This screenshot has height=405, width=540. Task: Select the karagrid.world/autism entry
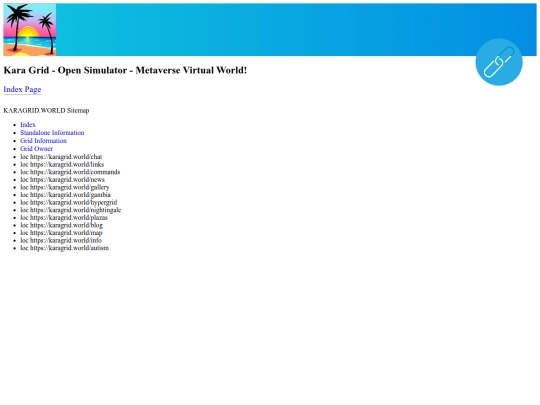(64, 248)
